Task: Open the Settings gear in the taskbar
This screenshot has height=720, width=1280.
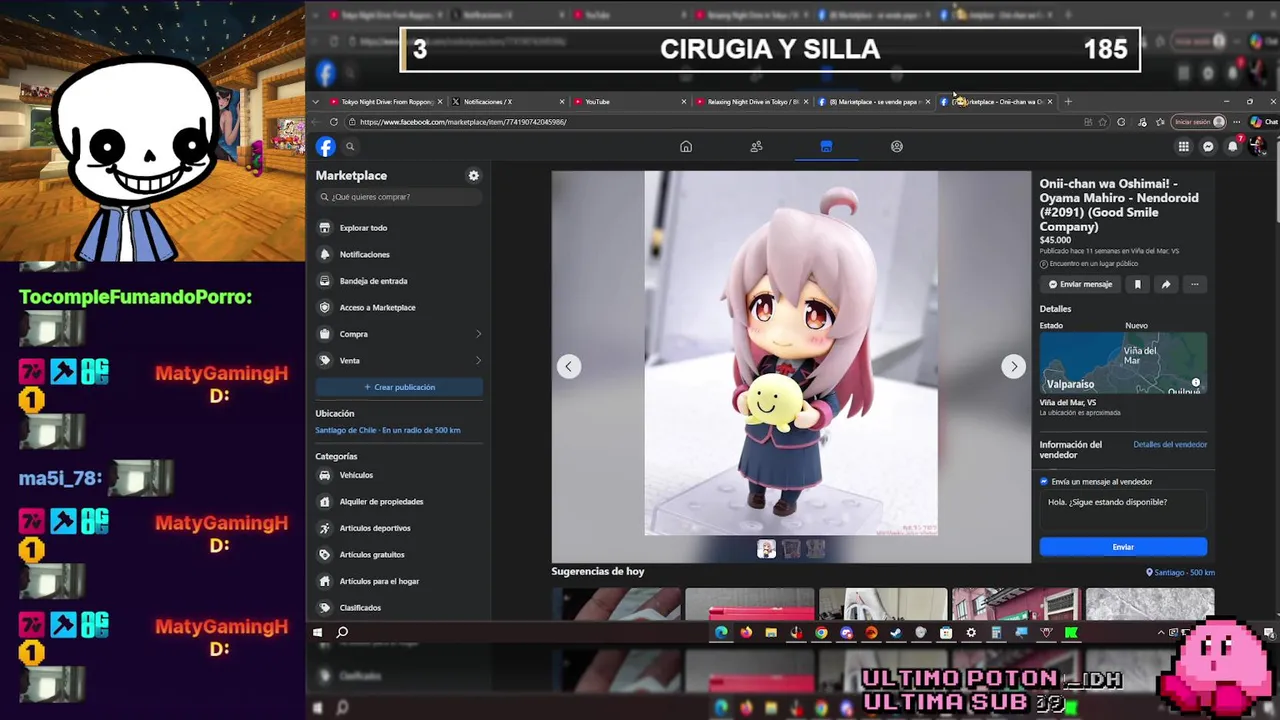Action: pyautogui.click(x=971, y=632)
